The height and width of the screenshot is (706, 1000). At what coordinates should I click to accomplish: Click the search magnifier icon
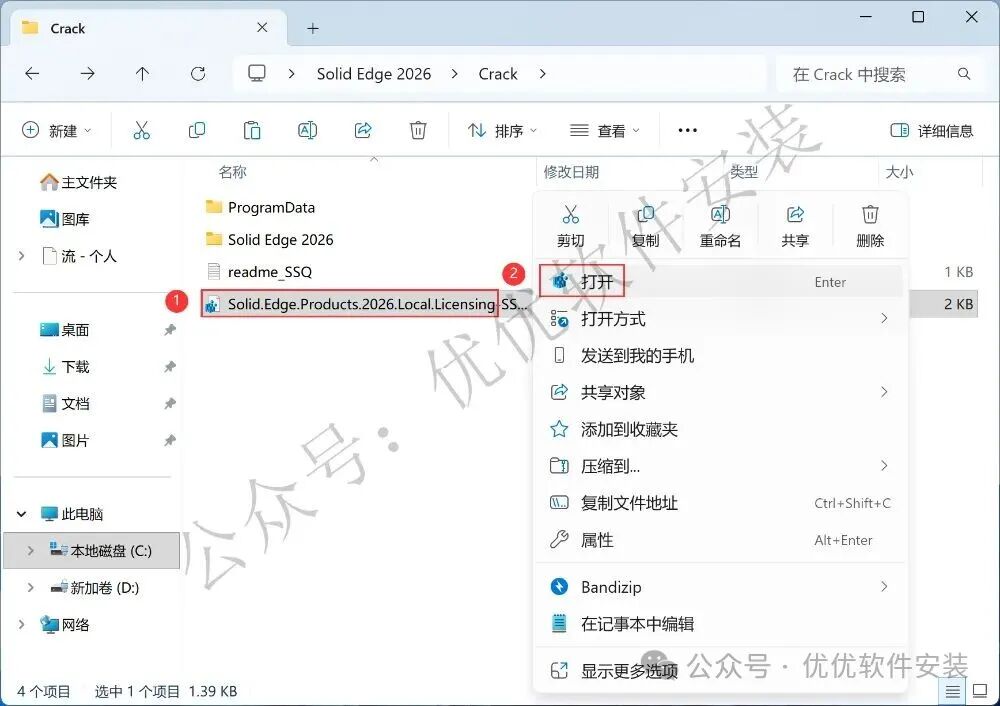click(964, 74)
